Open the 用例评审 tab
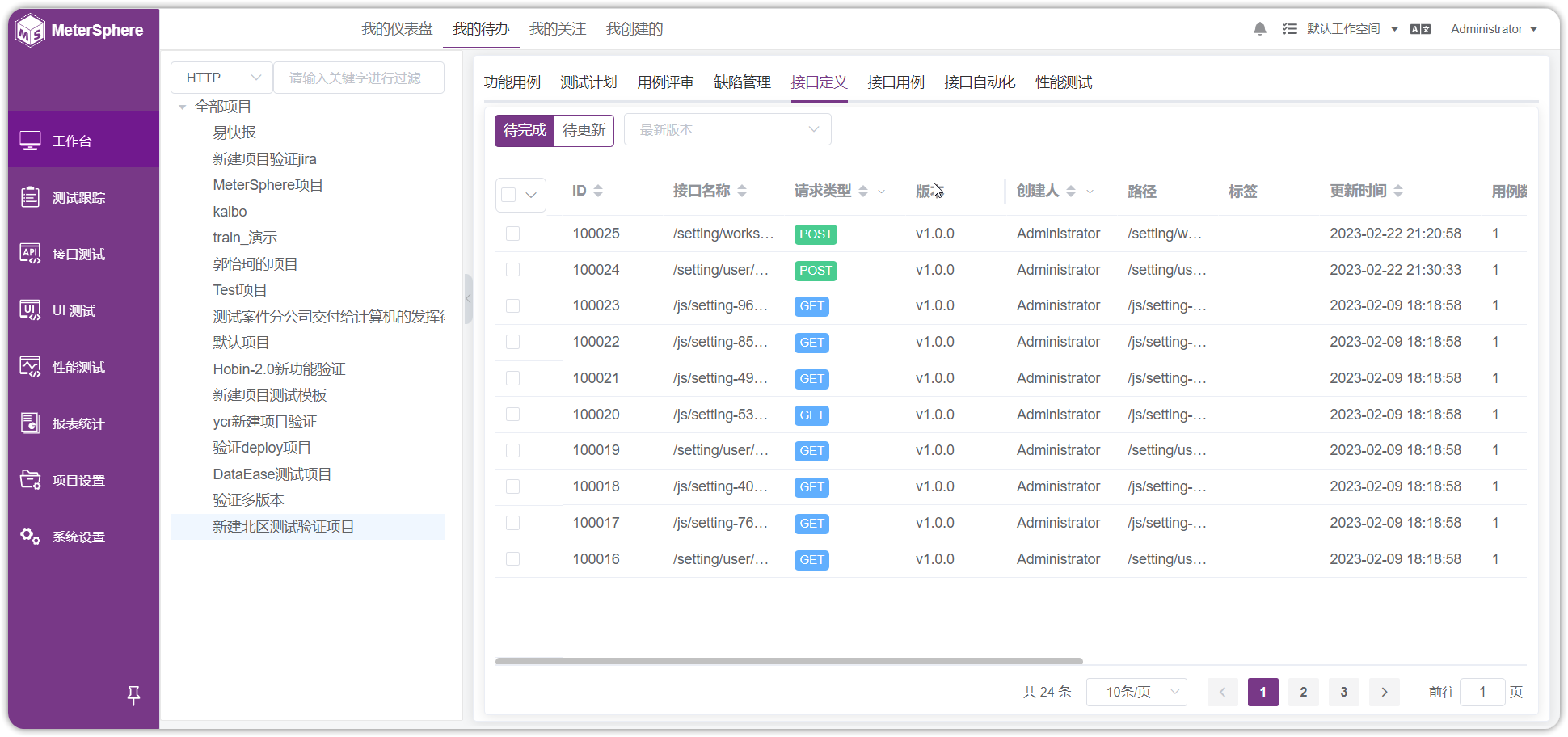 pos(665,82)
